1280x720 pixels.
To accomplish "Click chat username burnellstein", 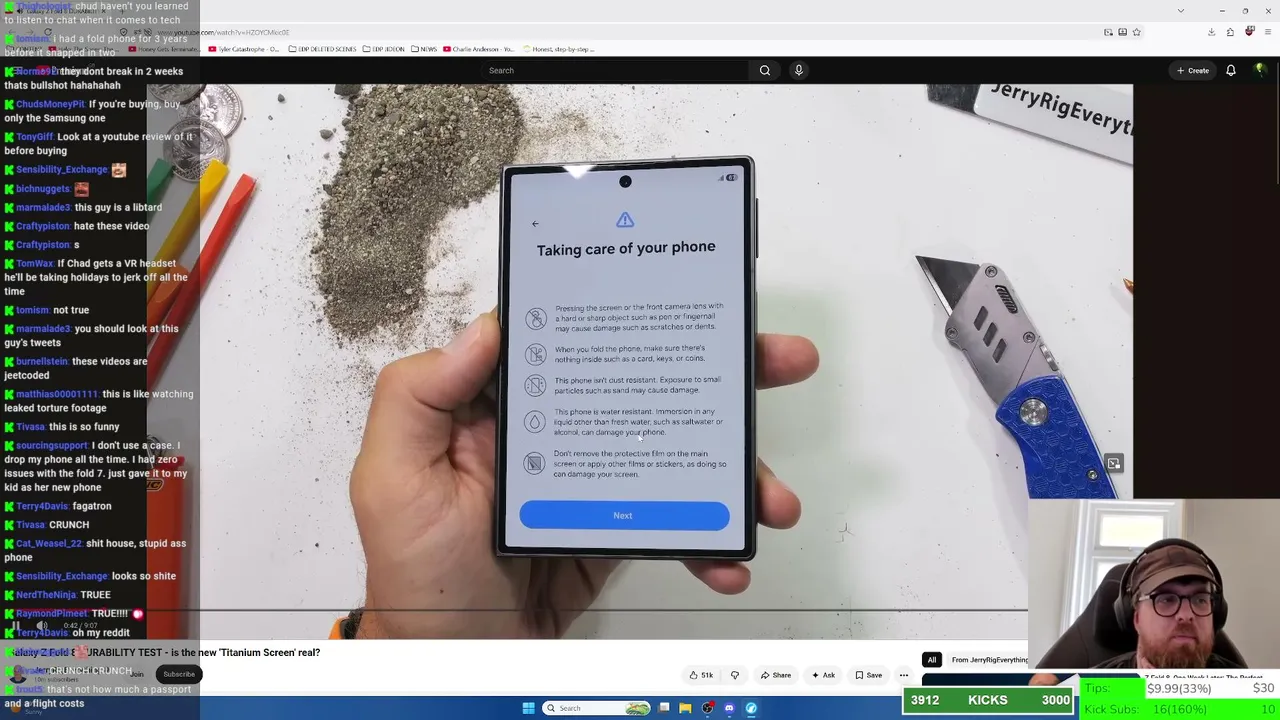I will tap(42, 362).
